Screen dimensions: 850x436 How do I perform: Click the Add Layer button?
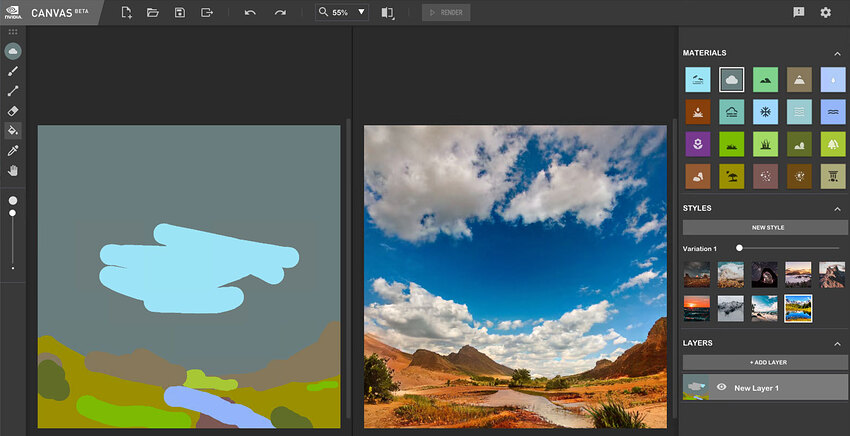pos(765,362)
